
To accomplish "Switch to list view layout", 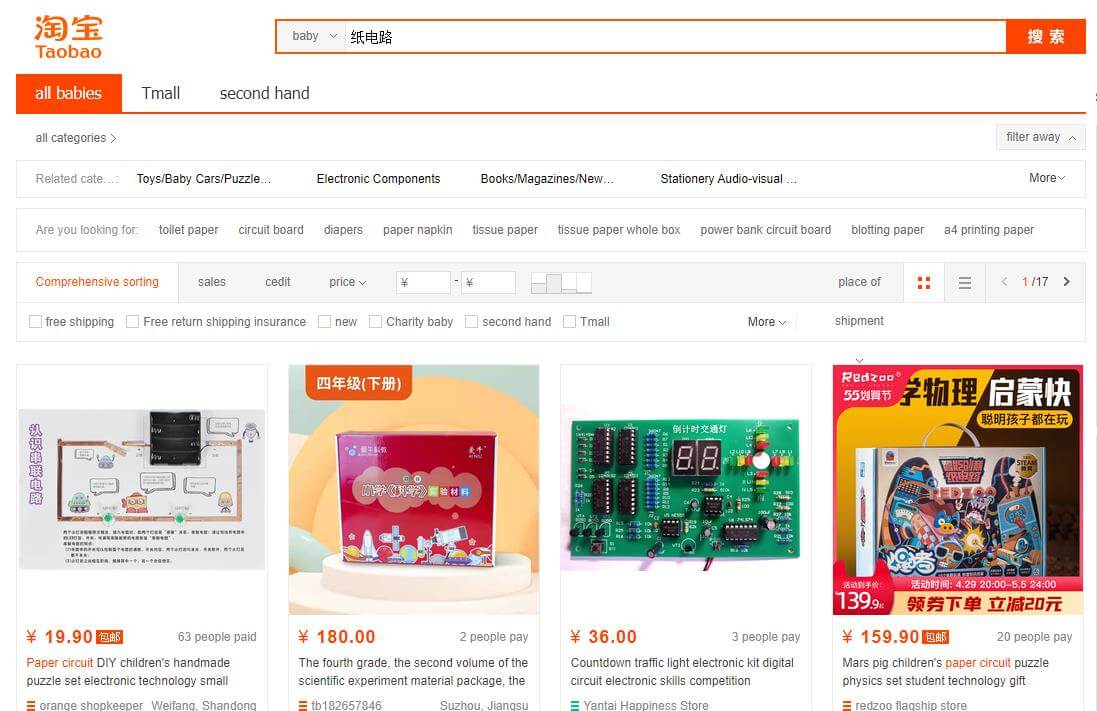I will (x=964, y=282).
